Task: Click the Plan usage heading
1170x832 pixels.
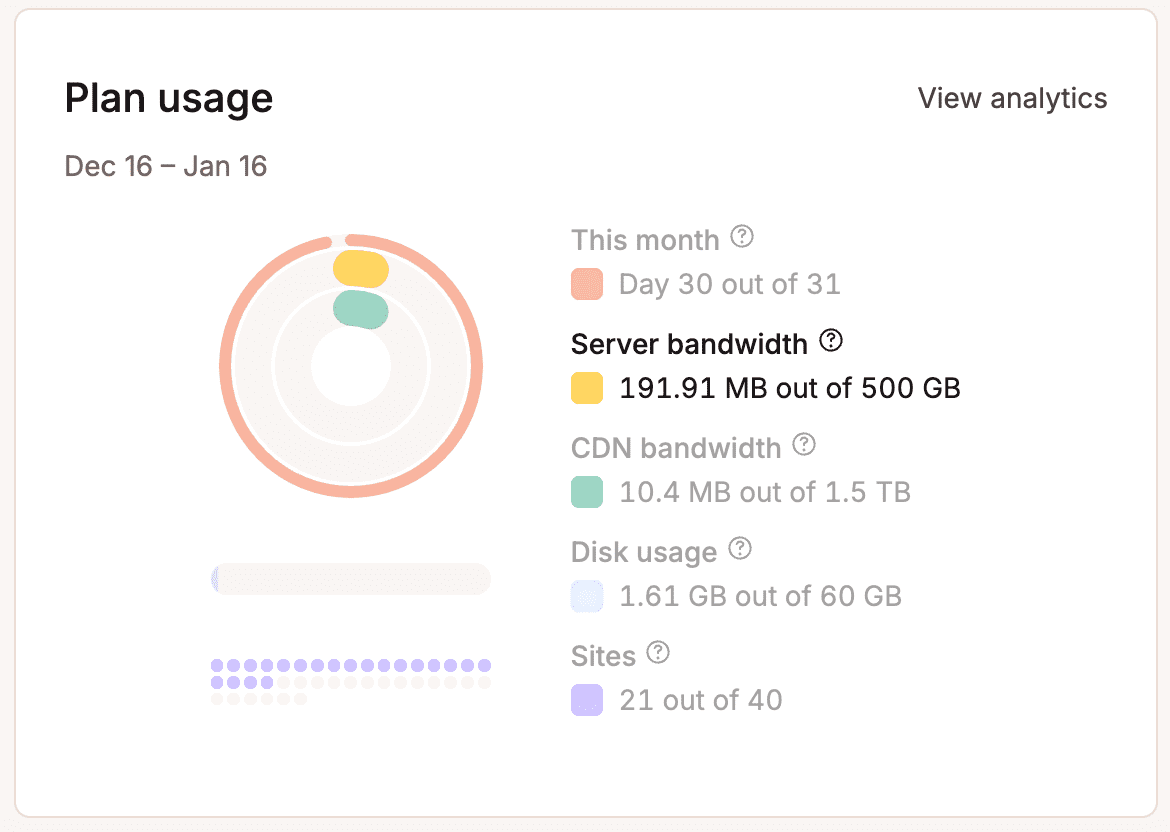Action: coord(168,98)
